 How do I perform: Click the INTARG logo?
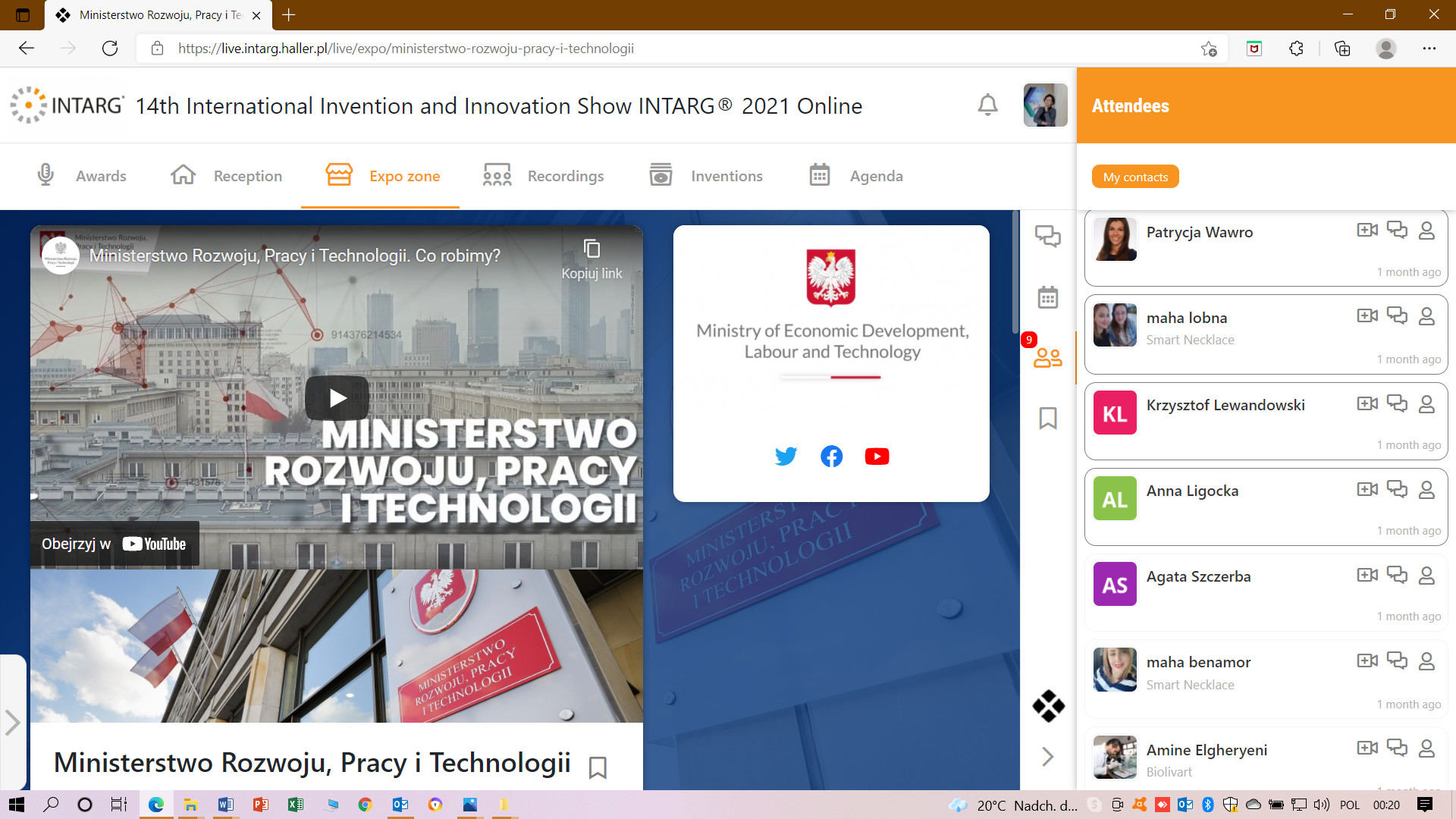click(67, 105)
